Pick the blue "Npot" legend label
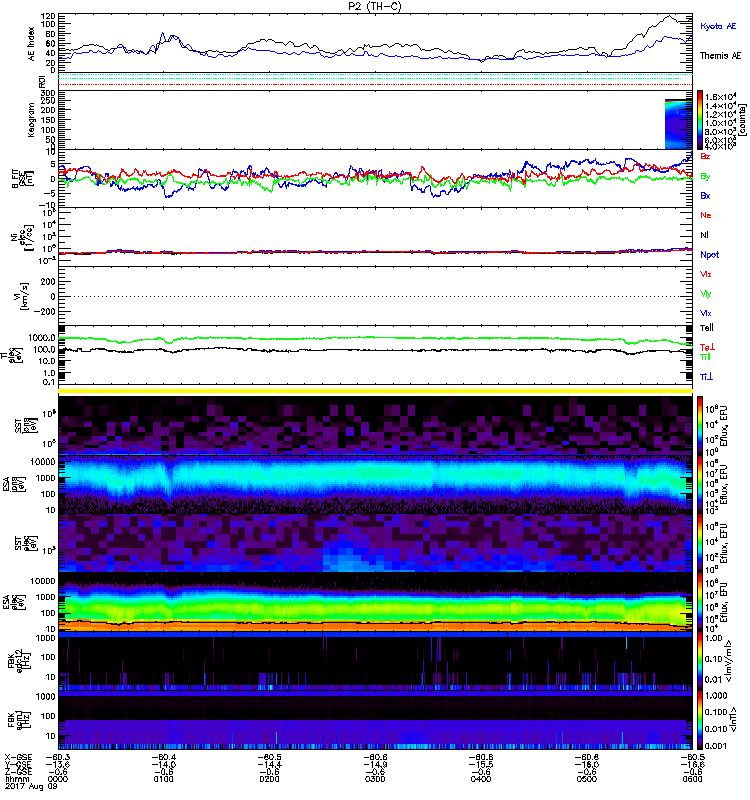750x800 pixels. coord(710,255)
